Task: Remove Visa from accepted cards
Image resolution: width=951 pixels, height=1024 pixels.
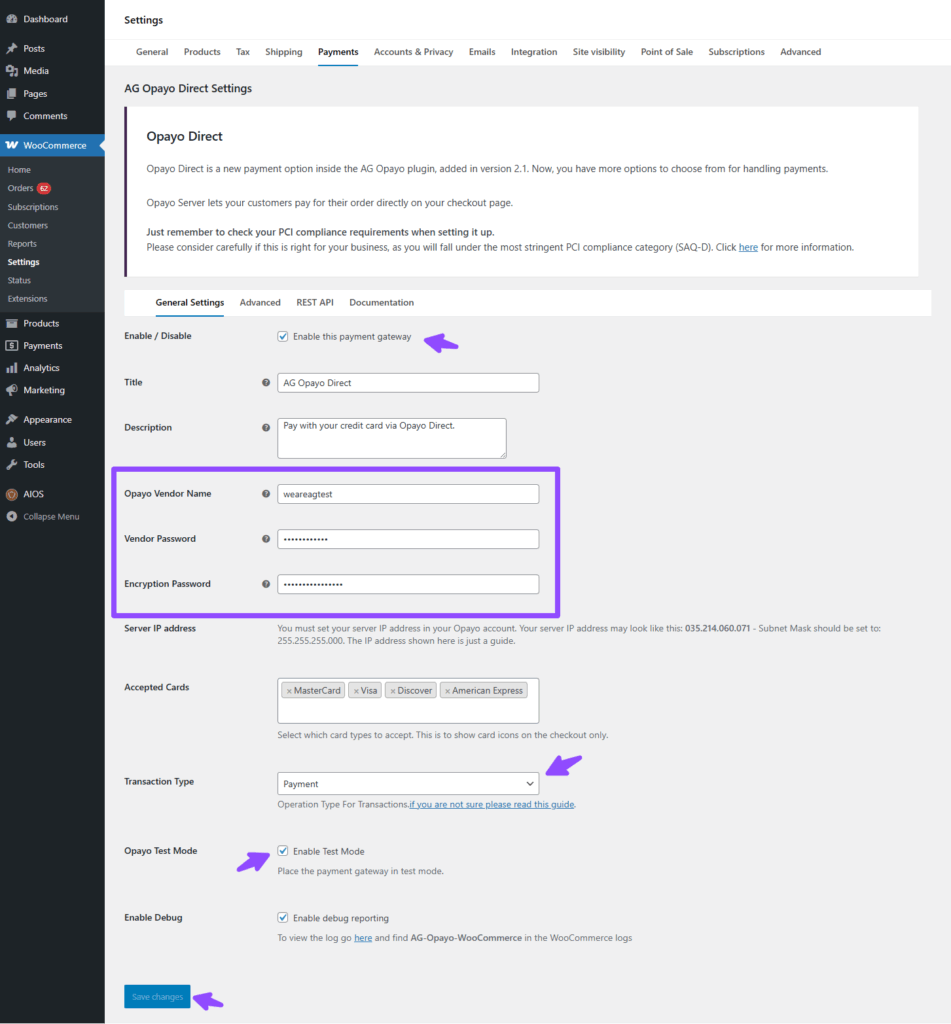Action: coord(356,691)
